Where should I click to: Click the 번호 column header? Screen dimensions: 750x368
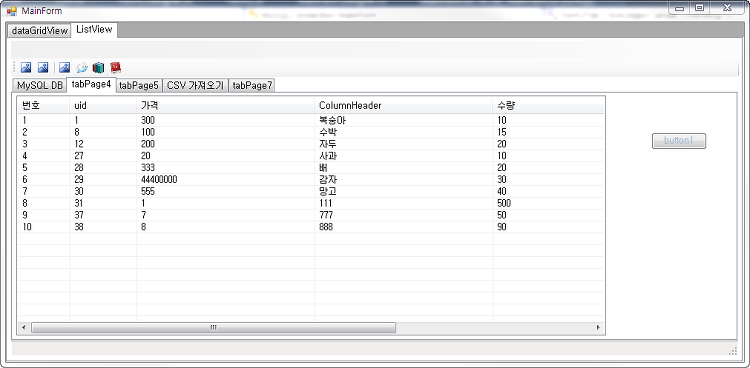(44, 106)
